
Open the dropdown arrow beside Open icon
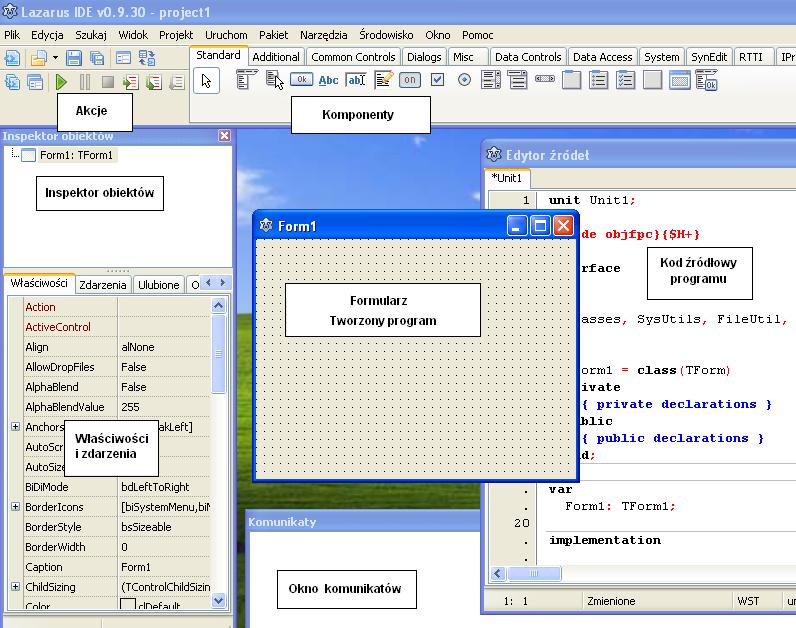click(55, 58)
